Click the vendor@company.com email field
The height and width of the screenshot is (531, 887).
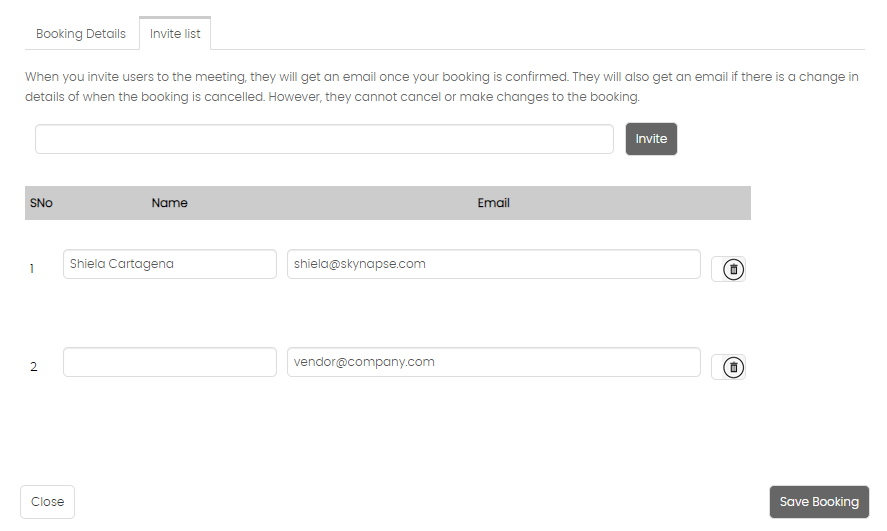(x=494, y=362)
